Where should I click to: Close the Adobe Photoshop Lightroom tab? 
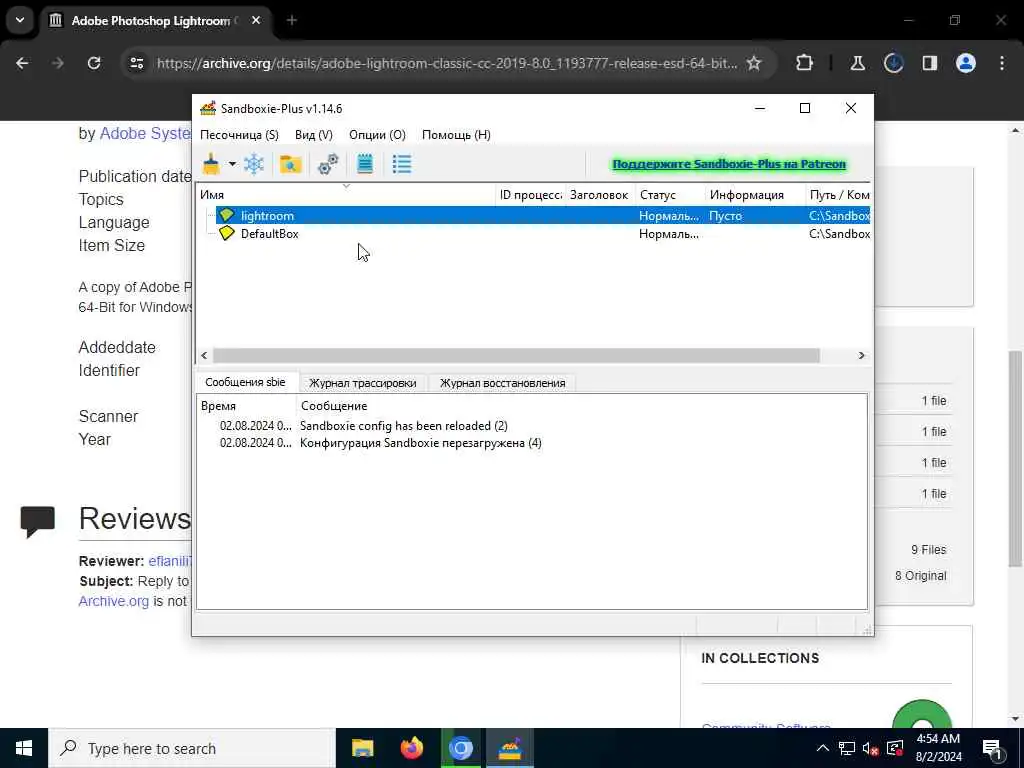[256, 20]
